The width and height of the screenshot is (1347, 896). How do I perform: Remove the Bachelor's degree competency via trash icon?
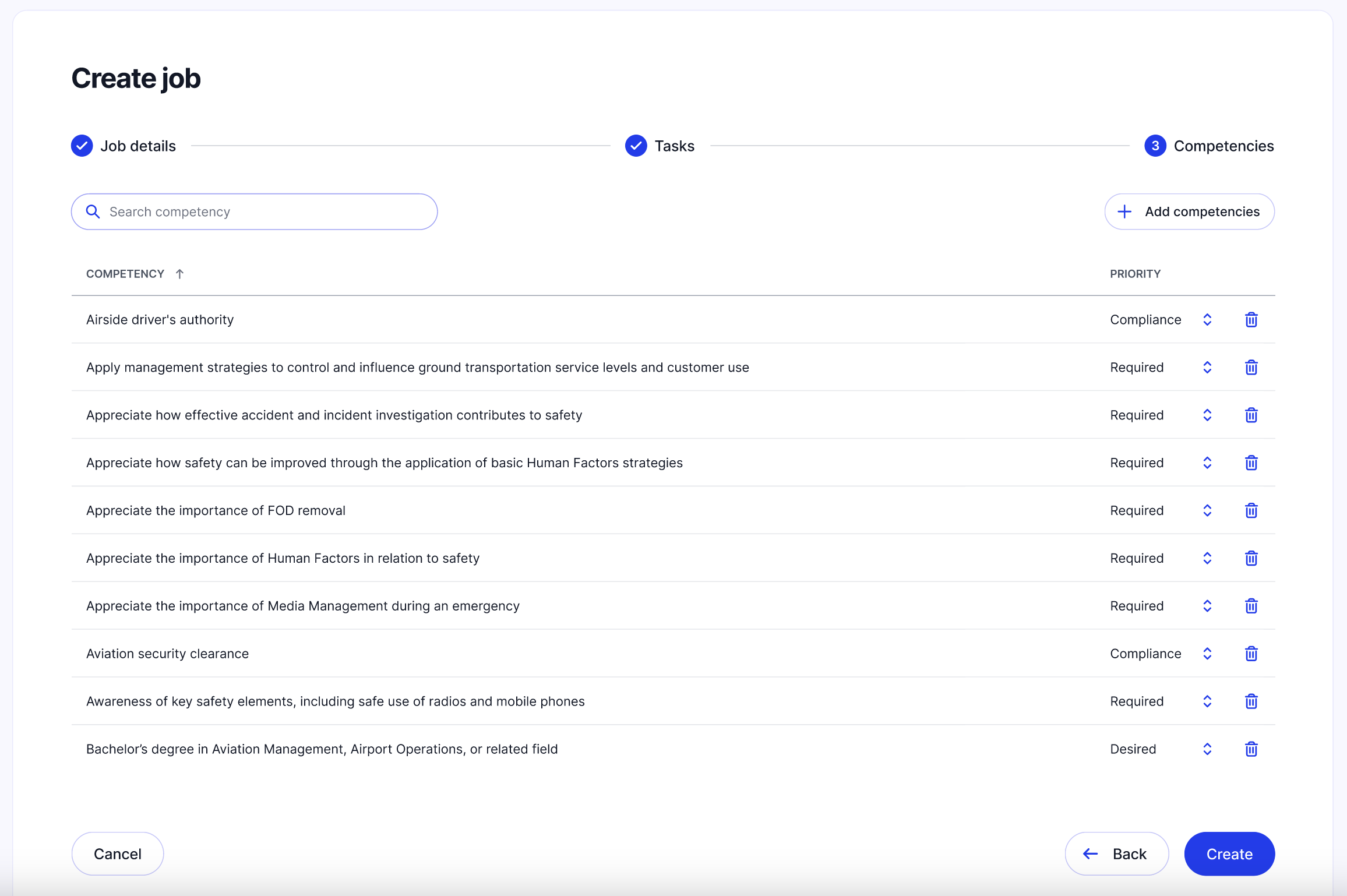(1251, 749)
